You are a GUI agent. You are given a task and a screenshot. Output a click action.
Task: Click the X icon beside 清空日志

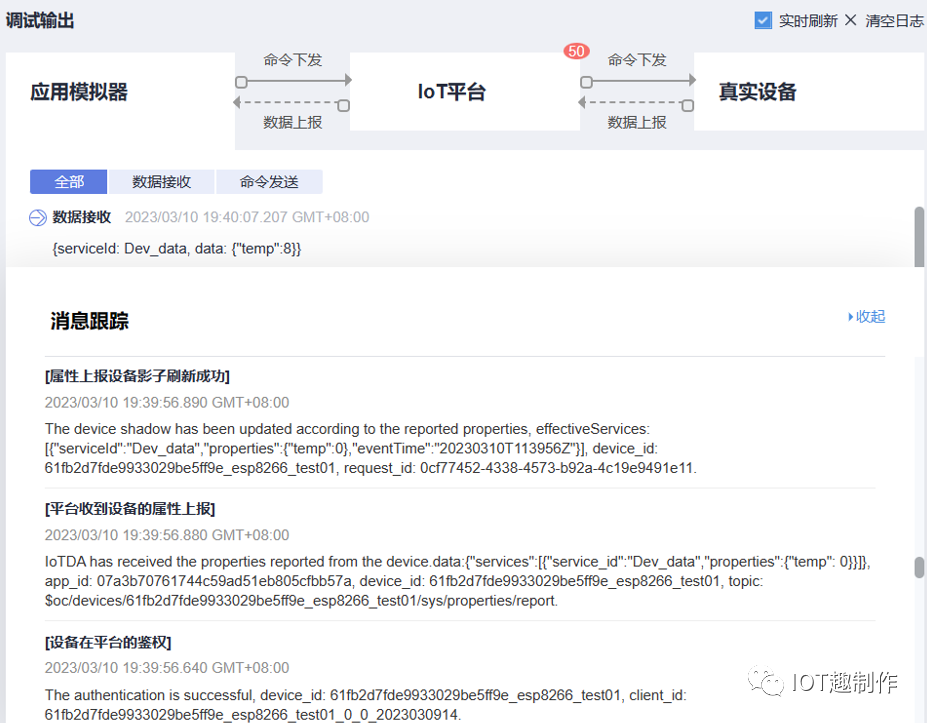[850, 20]
